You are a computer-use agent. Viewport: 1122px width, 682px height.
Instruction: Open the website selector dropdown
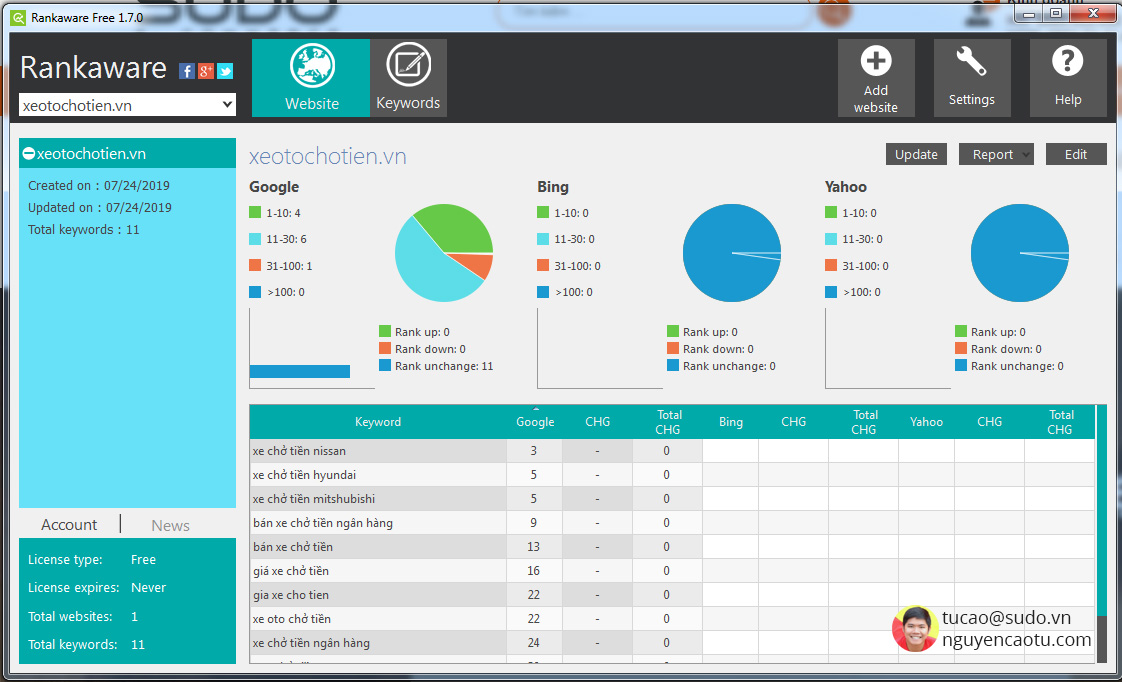[x=227, y=105]
